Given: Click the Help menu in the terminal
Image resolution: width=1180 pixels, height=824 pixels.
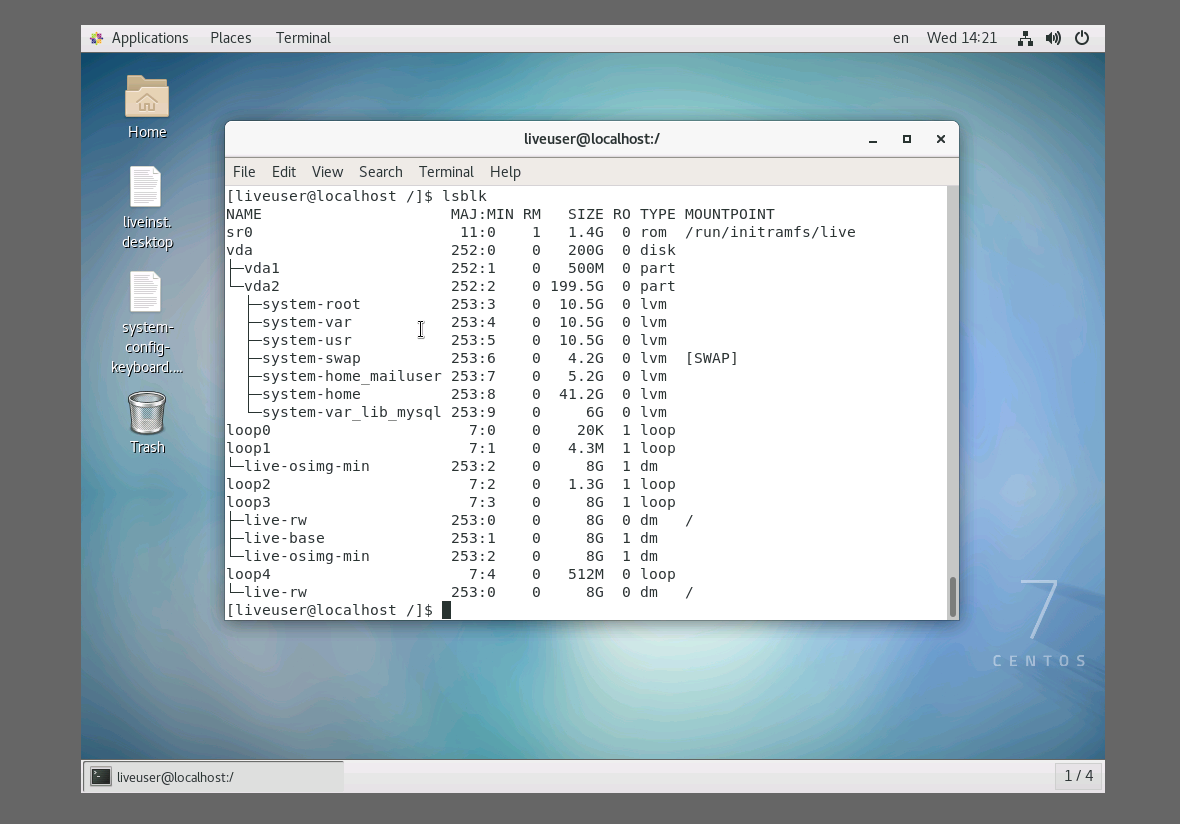Looking at the screenshot, I should [505, 172].
